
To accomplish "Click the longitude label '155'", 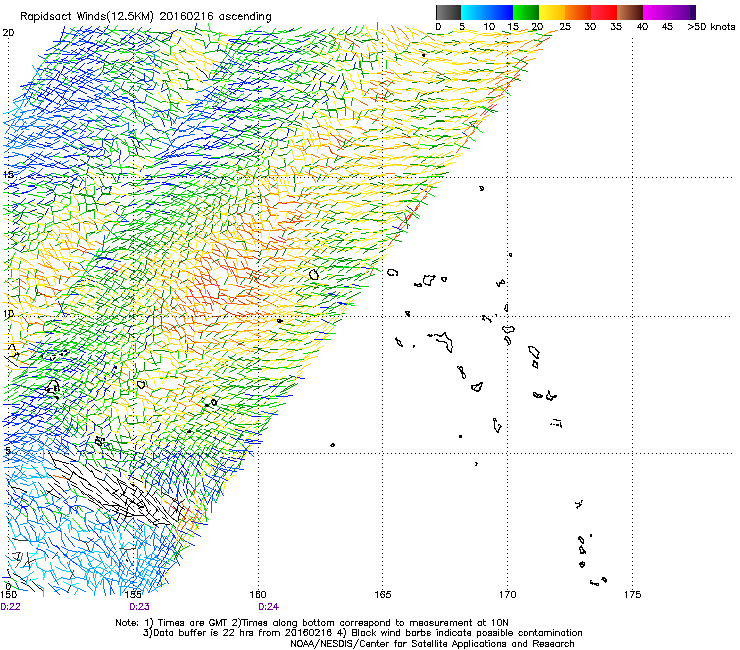I will (134, 594).
